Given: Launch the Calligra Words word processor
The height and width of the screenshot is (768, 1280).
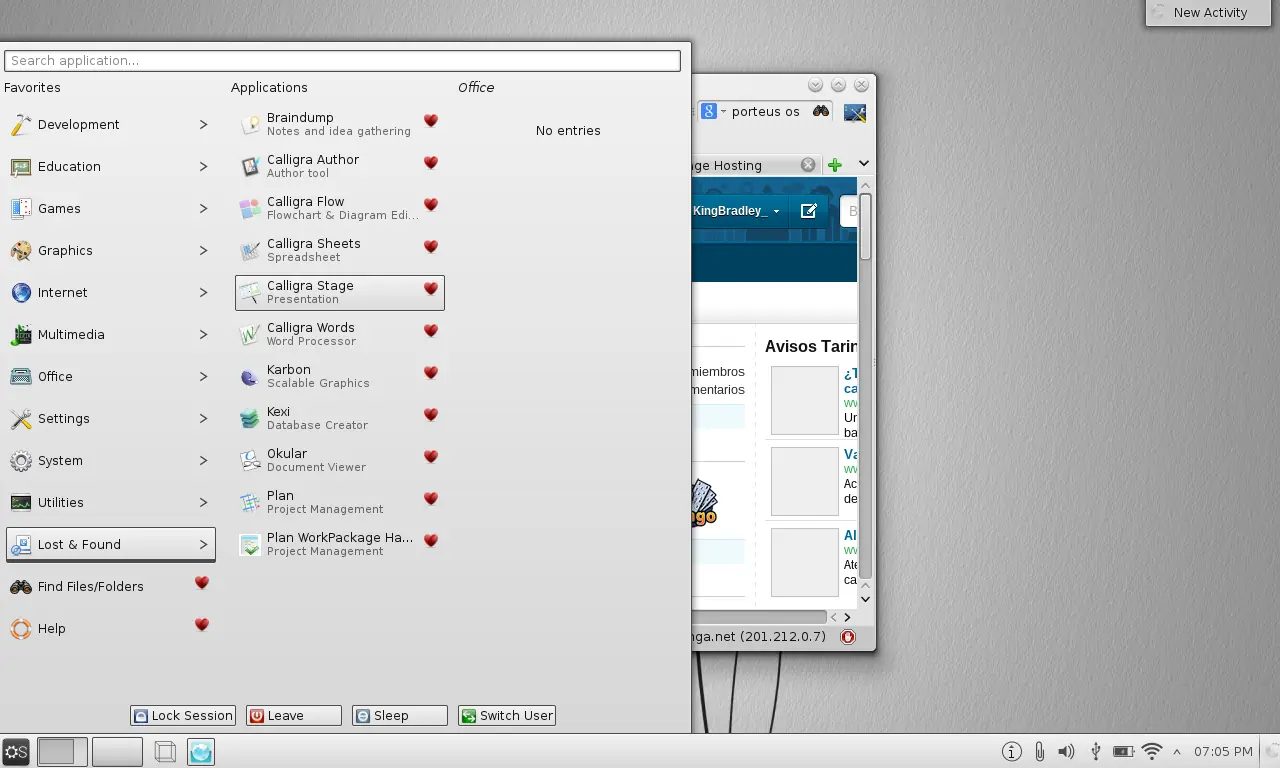Looking at the screenshot, I should [x=340, y=334].
